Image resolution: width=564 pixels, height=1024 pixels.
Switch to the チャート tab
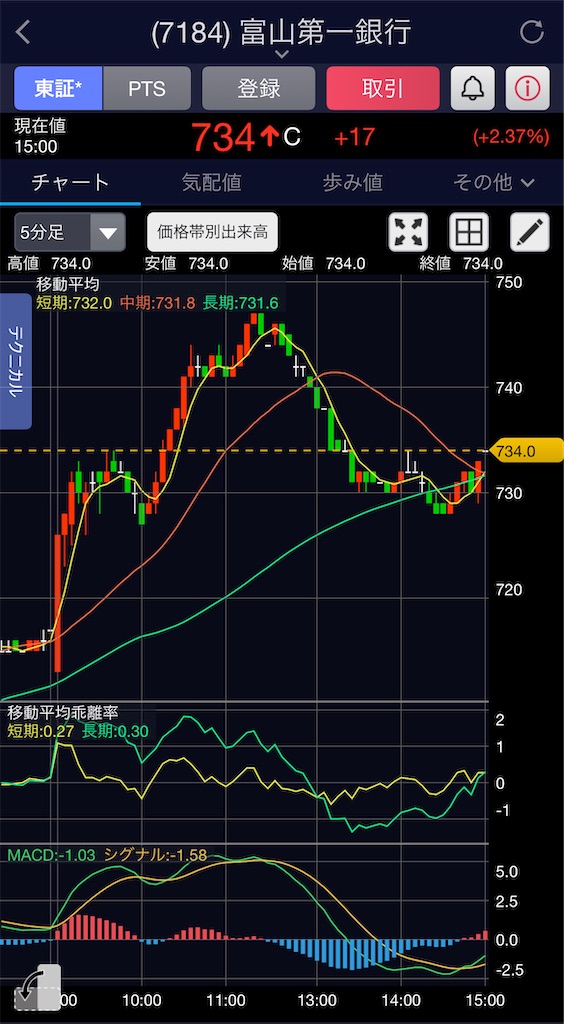point(70,183)
